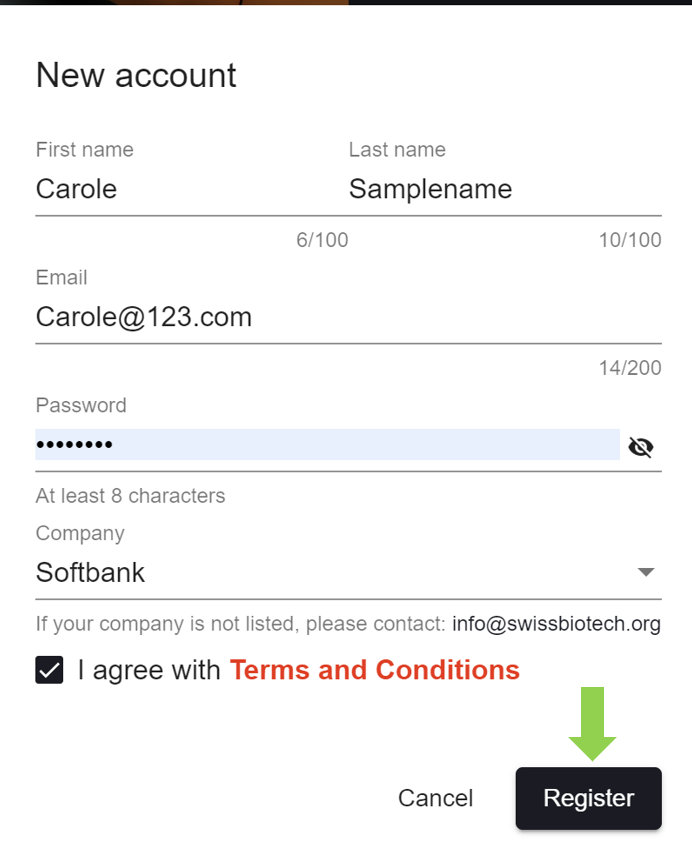Click the "I agree with" checkbox label text
The width and height of the screenshot is (692, 862).
[x=149, y=670]
